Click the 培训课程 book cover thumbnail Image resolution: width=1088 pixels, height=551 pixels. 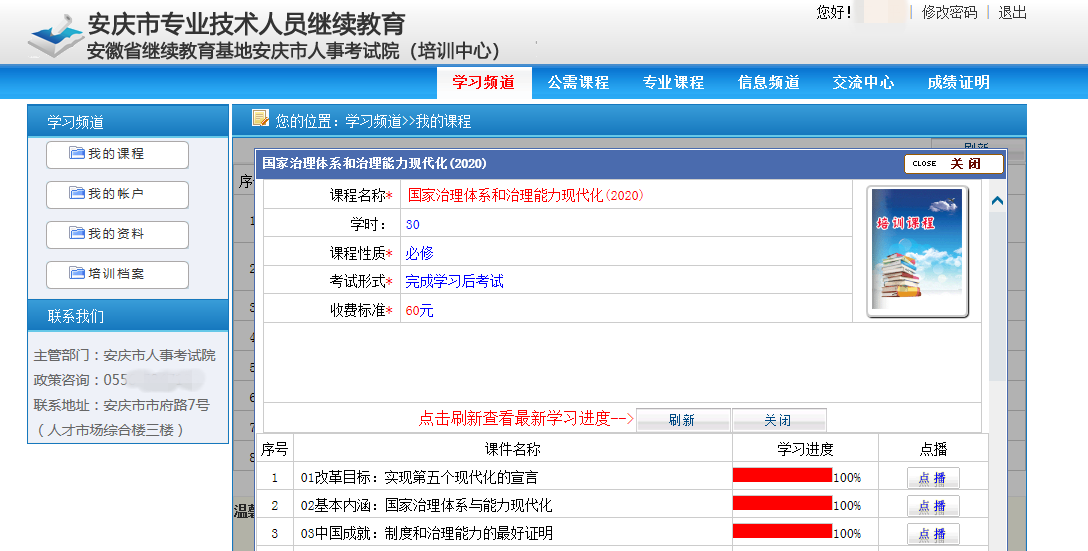click(917, 249)
